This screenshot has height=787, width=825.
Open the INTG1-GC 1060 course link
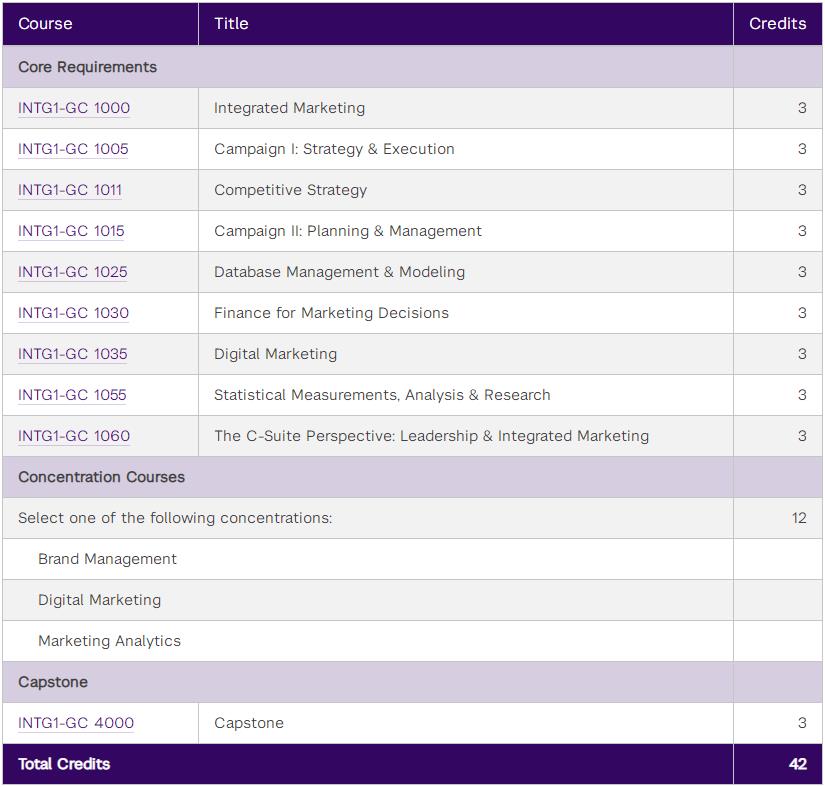[74, 436]
